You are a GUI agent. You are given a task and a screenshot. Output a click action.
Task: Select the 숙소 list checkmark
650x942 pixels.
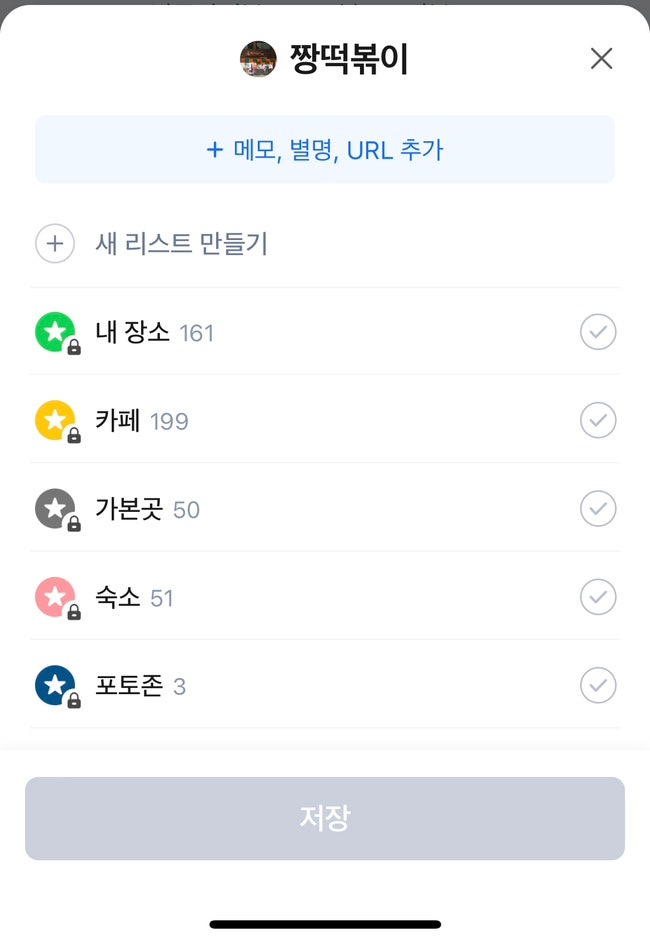tap(598, 598)
